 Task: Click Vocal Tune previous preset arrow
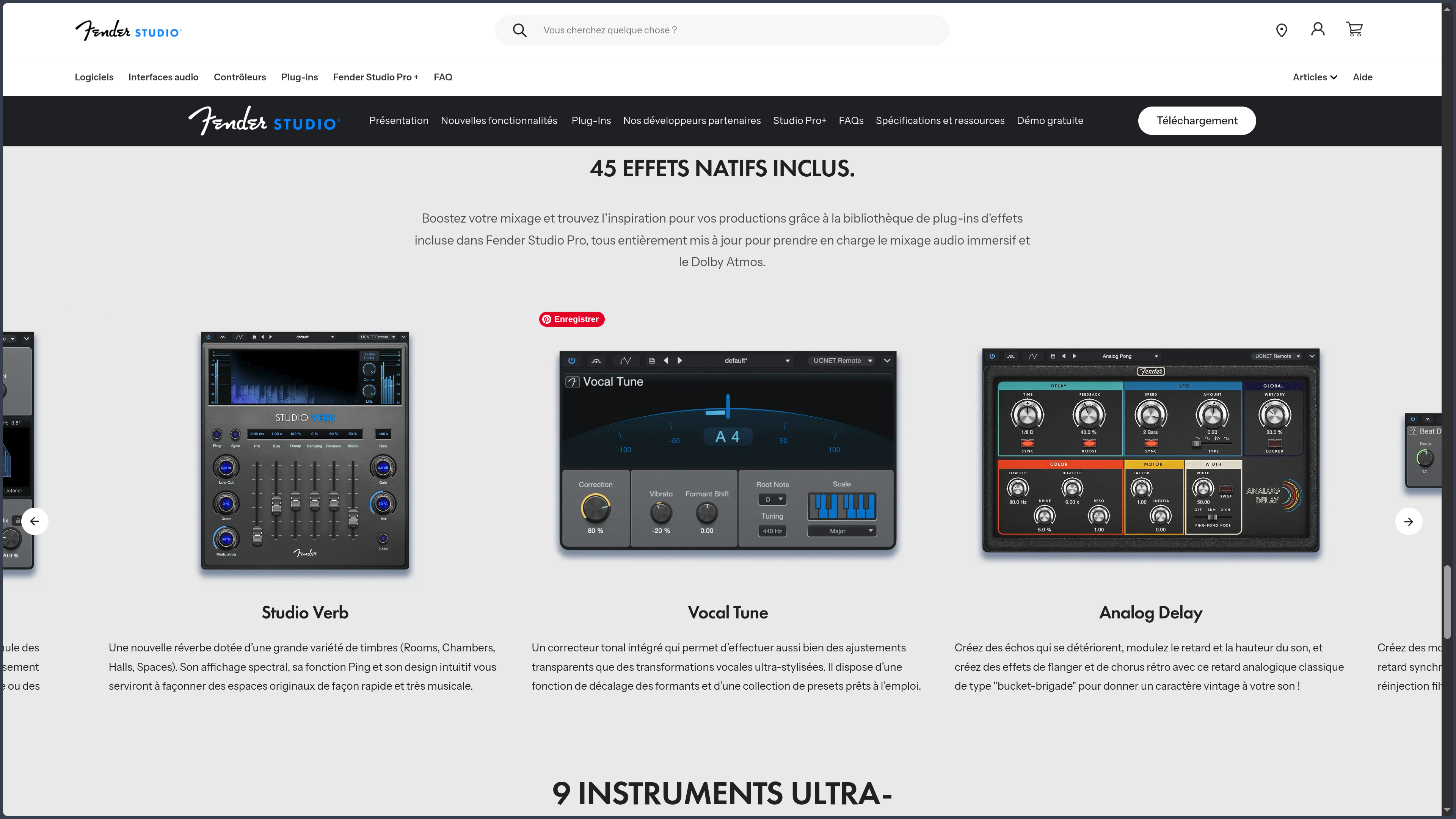[x=666, y=361]
